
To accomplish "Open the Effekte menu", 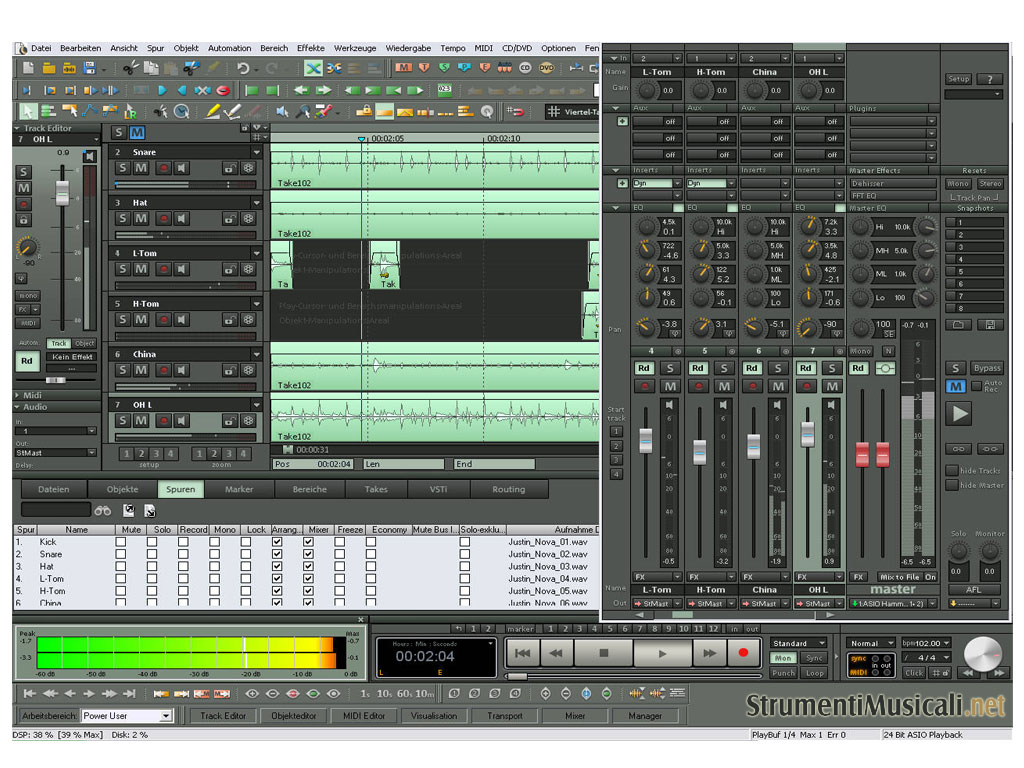I will [x=310, y=48].
